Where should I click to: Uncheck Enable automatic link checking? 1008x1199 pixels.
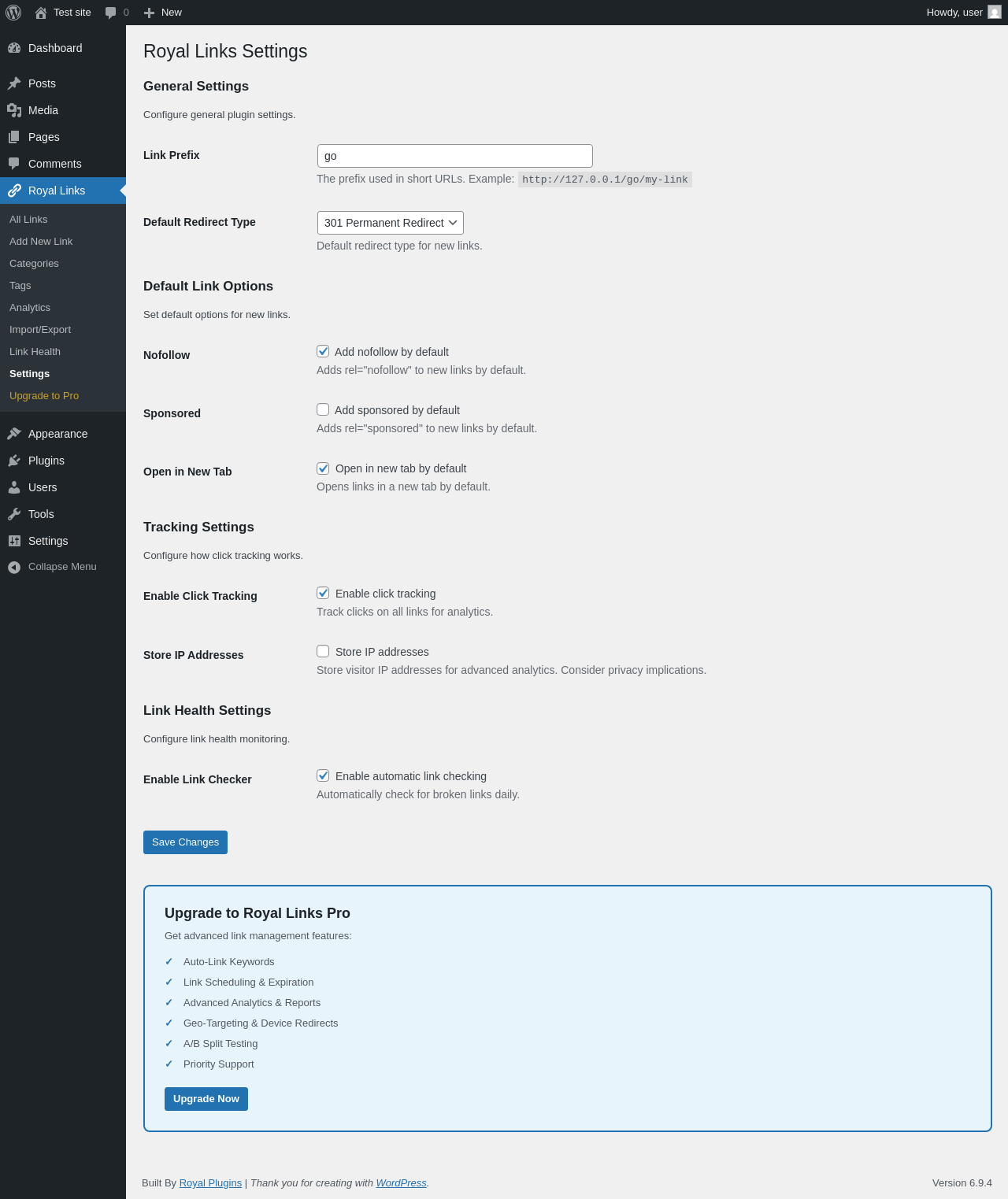pyautogui.click(x=323, y=775)
